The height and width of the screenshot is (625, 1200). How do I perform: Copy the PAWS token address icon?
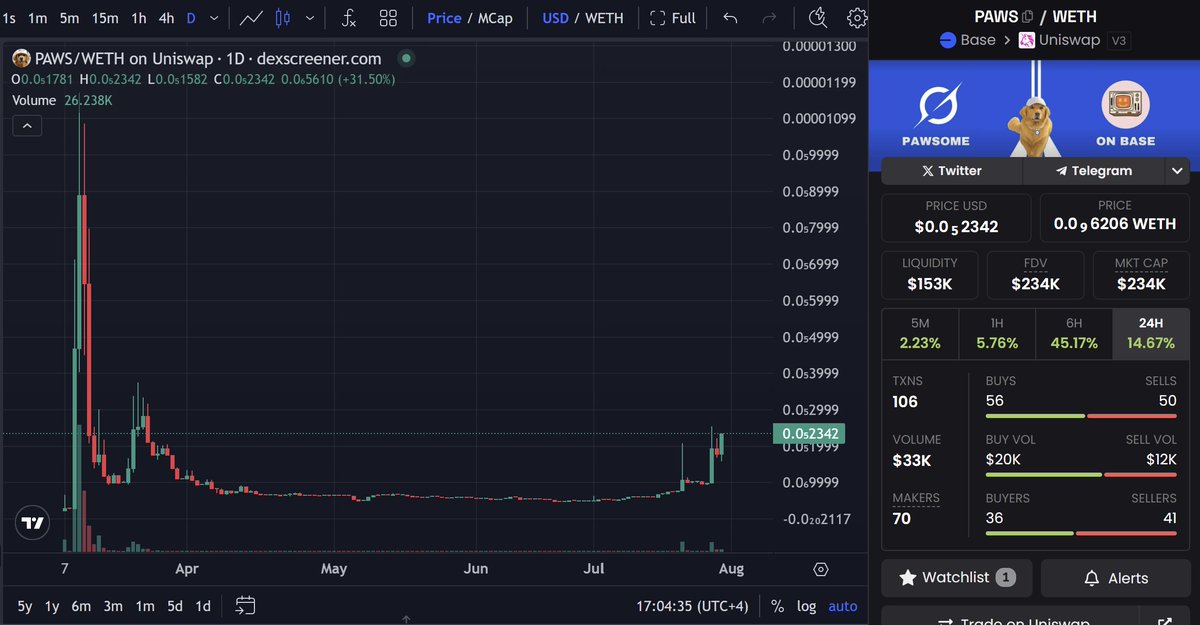[x=1028, y=16]
